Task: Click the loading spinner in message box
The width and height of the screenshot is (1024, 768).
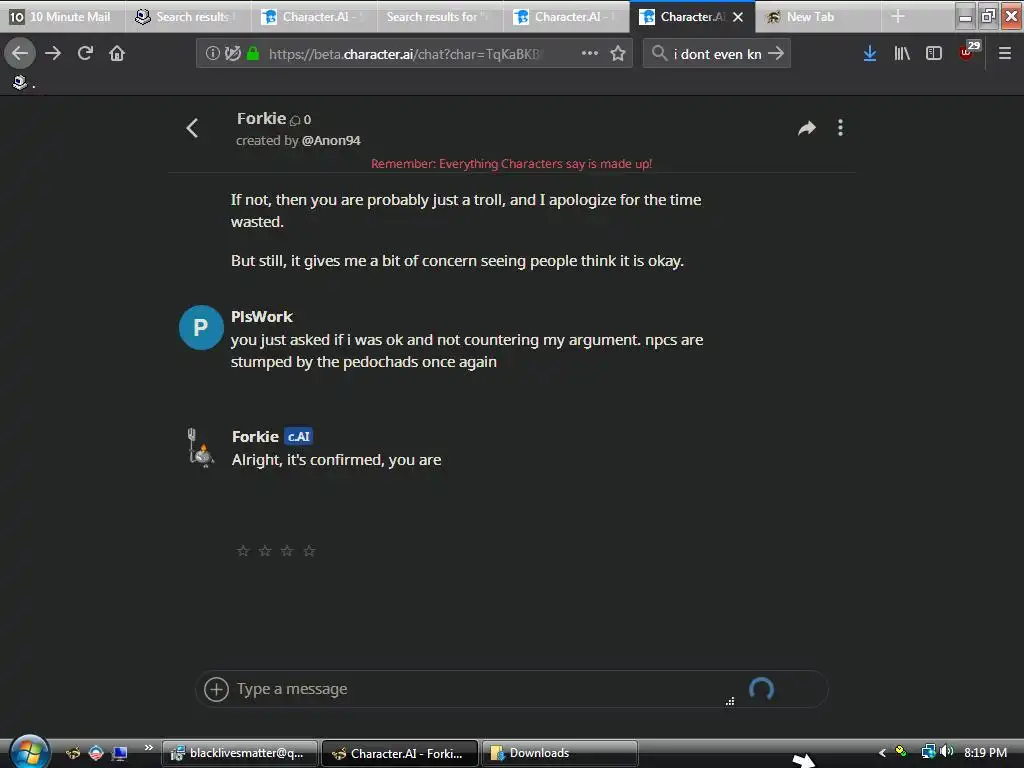Action: (761, 689)
